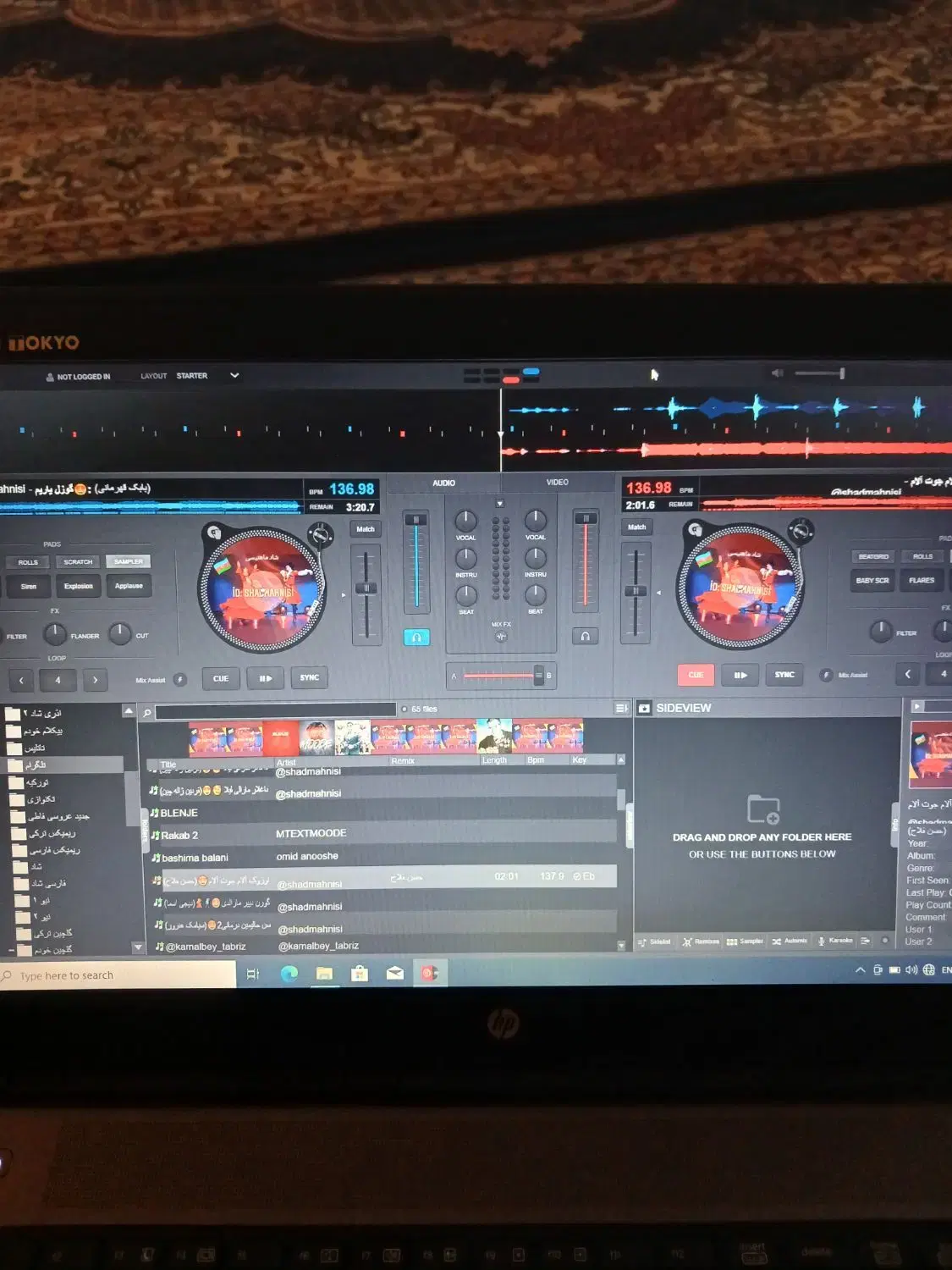The width and height of the screenshot is (952, 1270).
Task: Click right deck turntable search icon
Action: pyautogui.click(x=695, y=529)
